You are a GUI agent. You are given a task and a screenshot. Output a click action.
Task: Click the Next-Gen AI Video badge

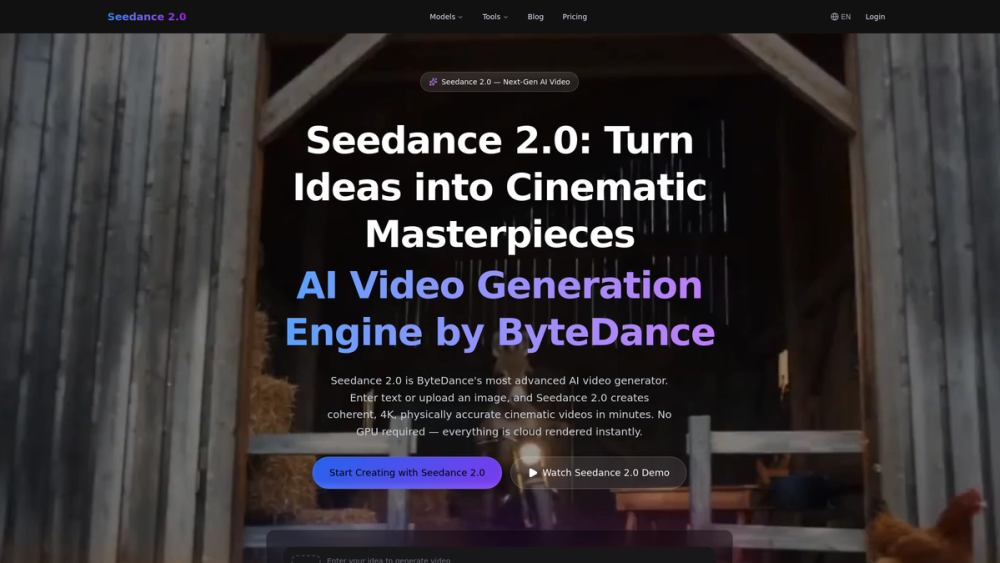pyautogui.click(x=499, y=82)
